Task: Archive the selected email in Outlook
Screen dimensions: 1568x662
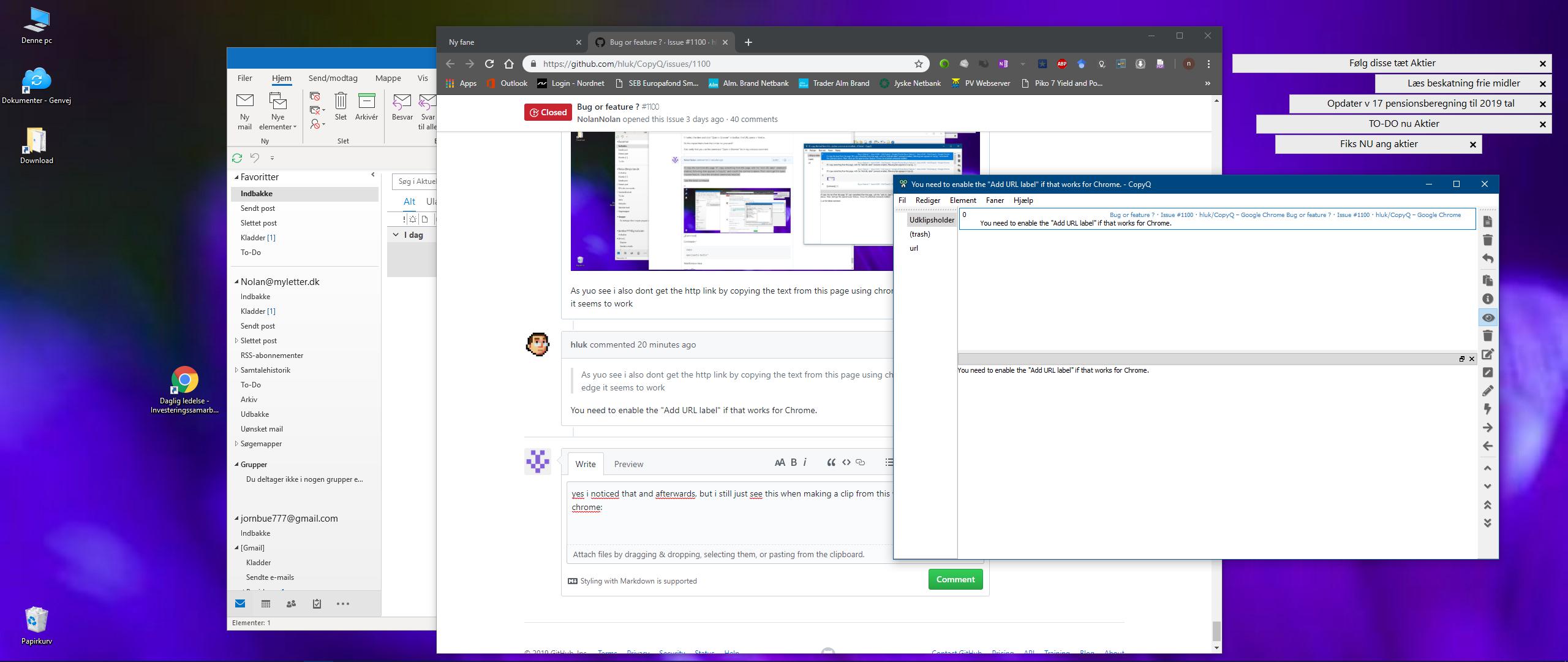Action: tap(366, 109)
